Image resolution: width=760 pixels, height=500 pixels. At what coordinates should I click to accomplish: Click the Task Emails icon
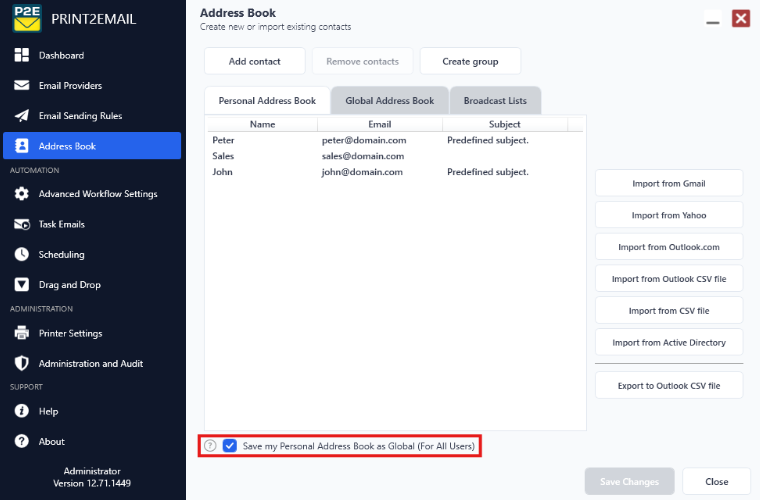point(21,224)
